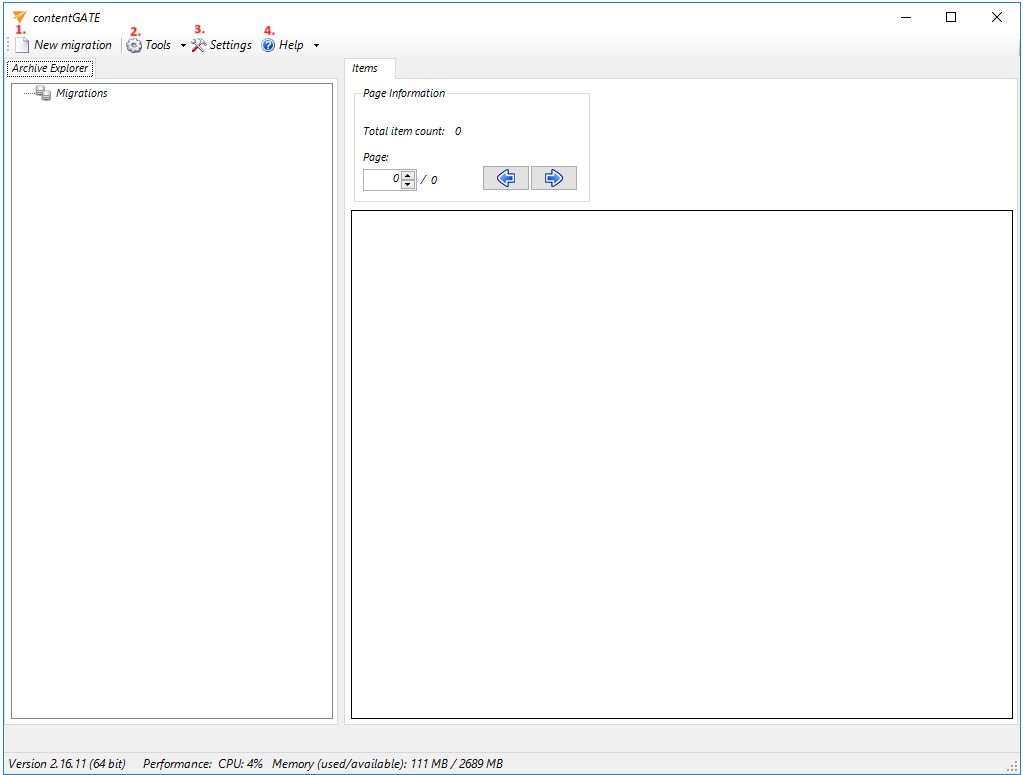Screen dimensions: 1023x775
Task: Open Settings via its text label
Action: pos(230,45)
